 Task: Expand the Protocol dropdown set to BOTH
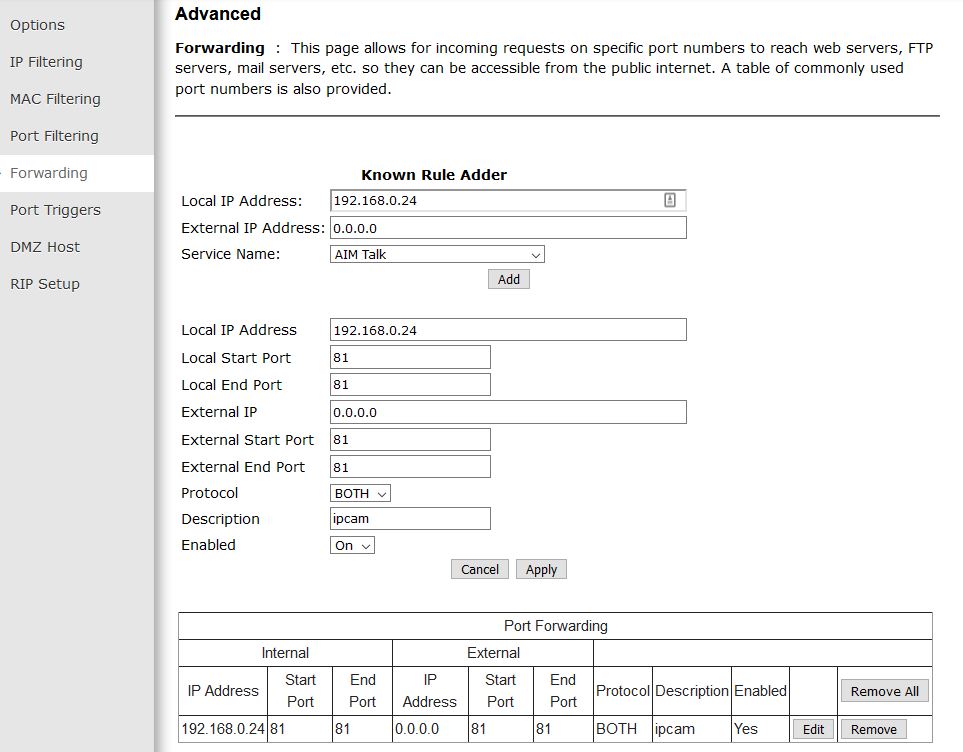point(360,493)
